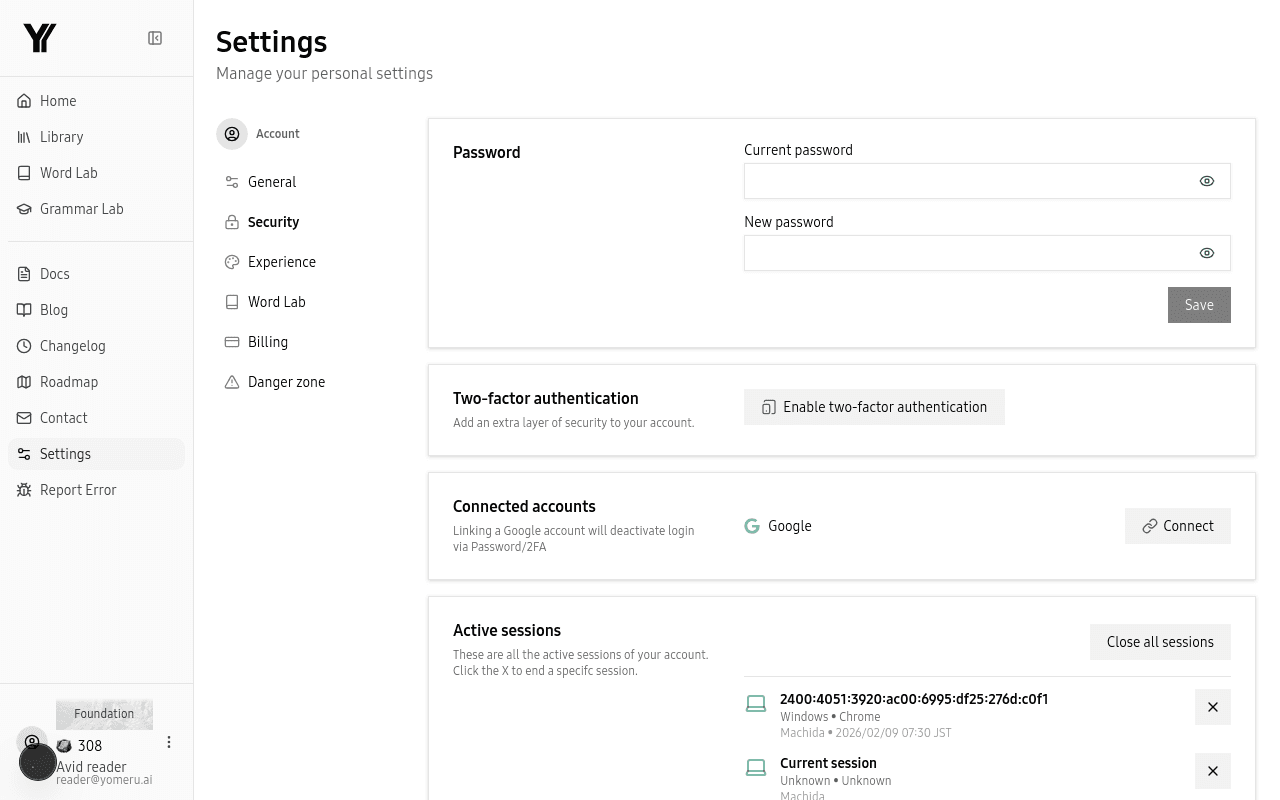Open the Library section

61,137
